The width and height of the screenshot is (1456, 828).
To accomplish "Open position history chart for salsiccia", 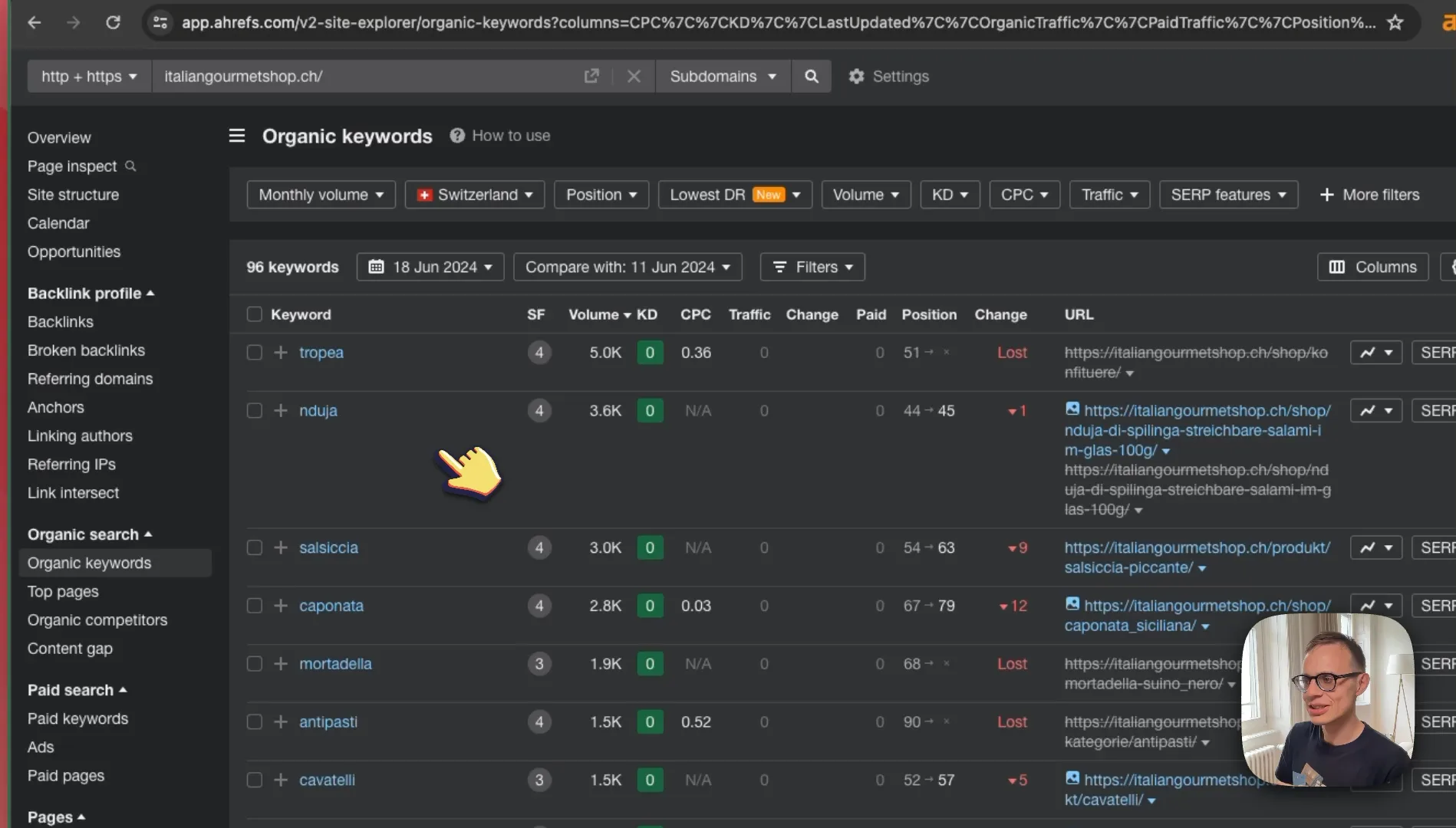I will pos(1376,547).
